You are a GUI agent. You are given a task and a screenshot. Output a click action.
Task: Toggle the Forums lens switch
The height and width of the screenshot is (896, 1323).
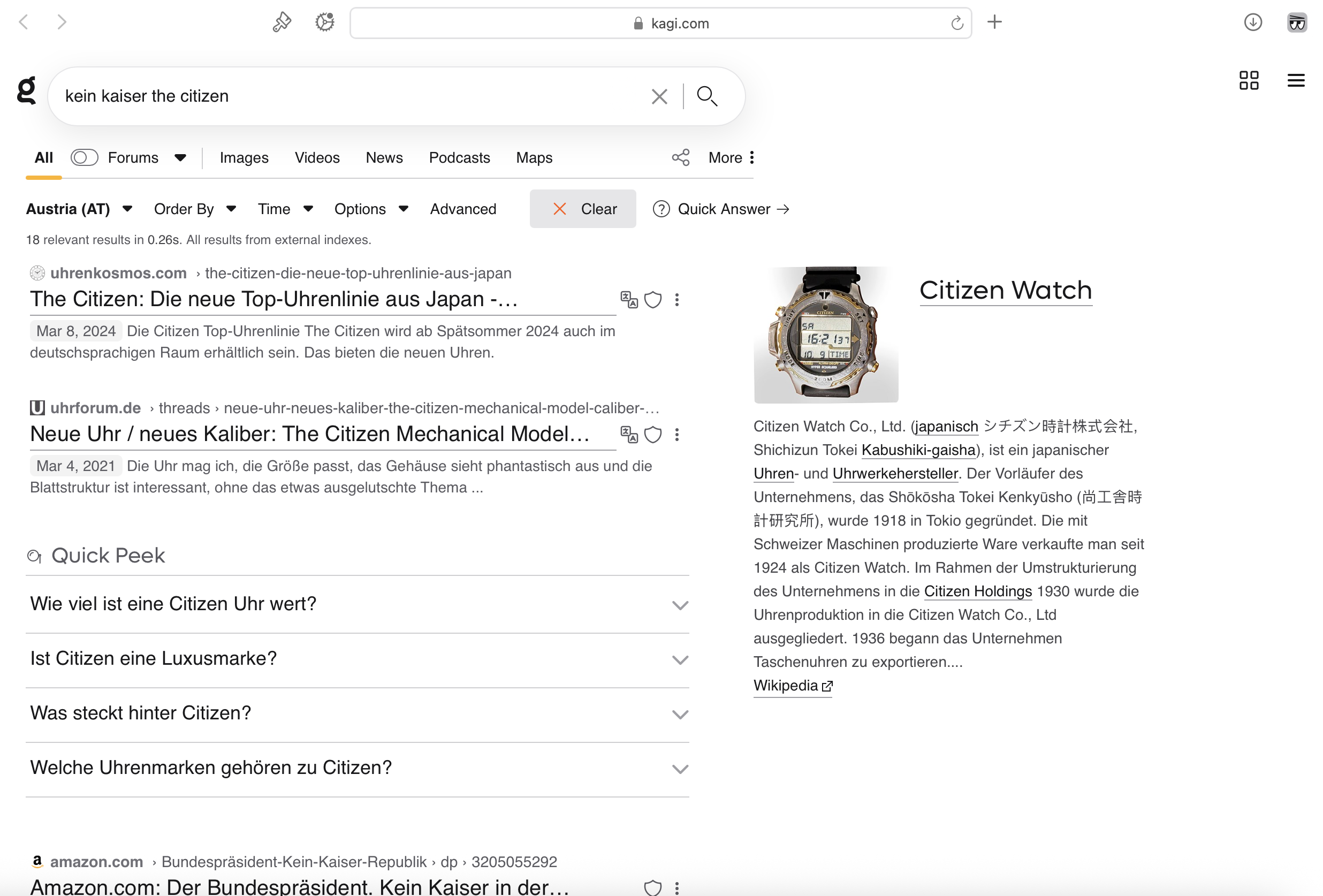tap(84, 158)
